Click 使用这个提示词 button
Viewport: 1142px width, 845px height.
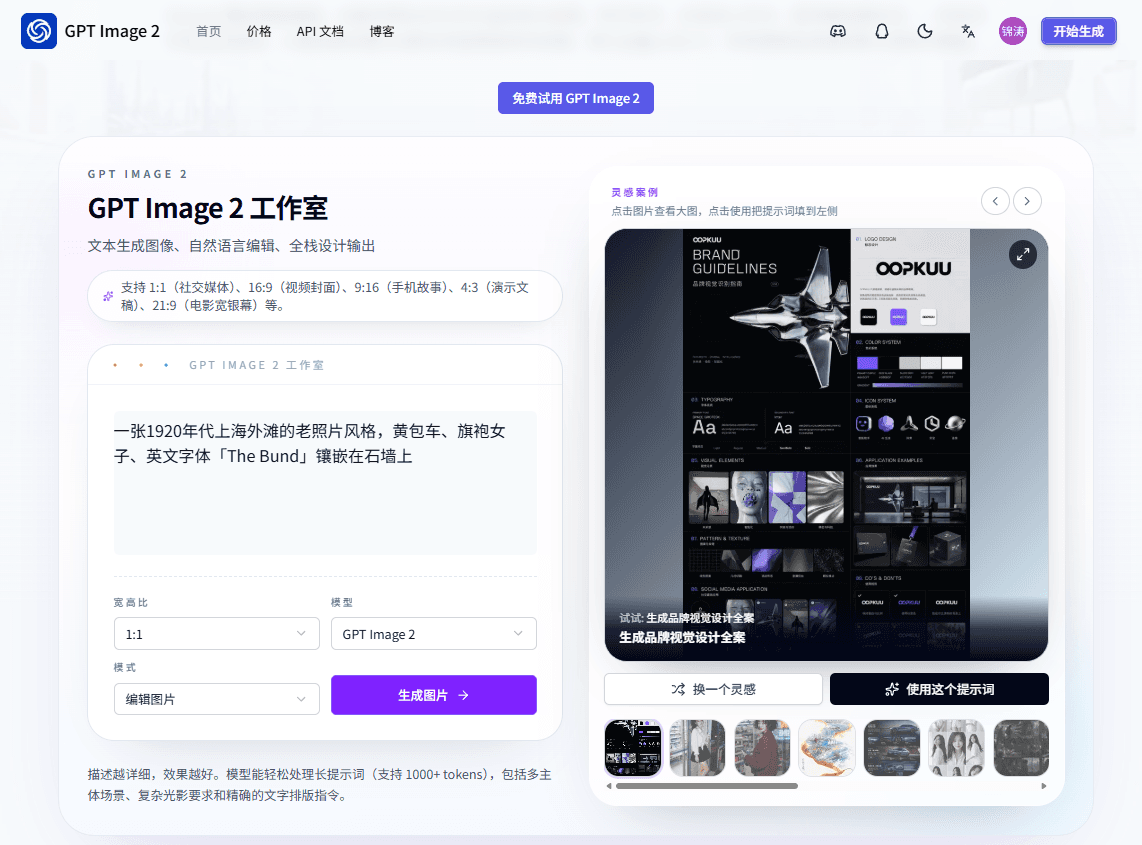pyautogui.click(x=939, y=689)
